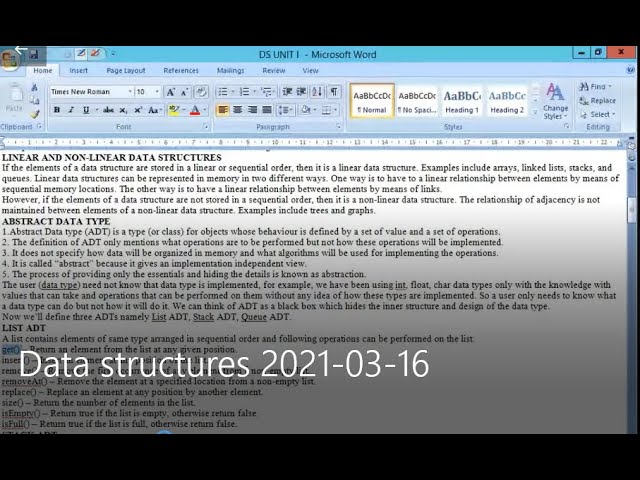
Task: Click the Shading paint bucket icon
Action: (305, 110)
